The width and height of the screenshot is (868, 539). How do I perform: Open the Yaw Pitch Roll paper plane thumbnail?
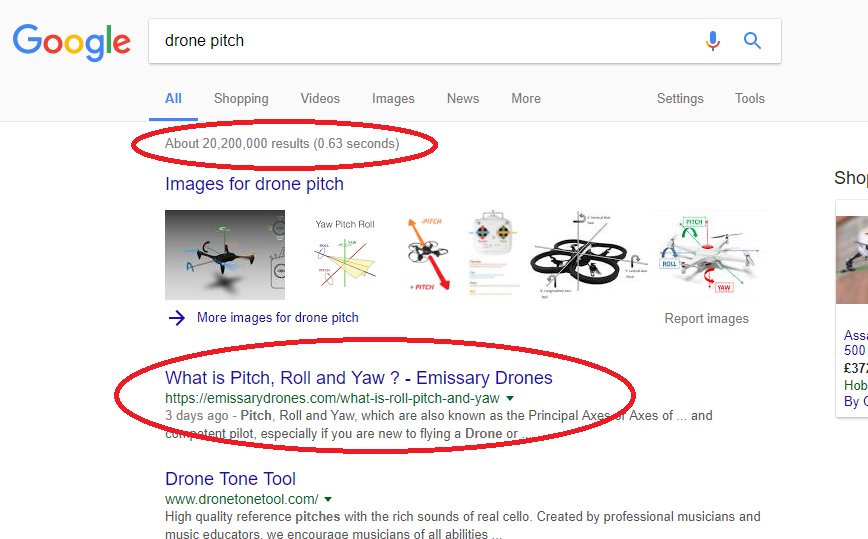click(x=345, y=255)
